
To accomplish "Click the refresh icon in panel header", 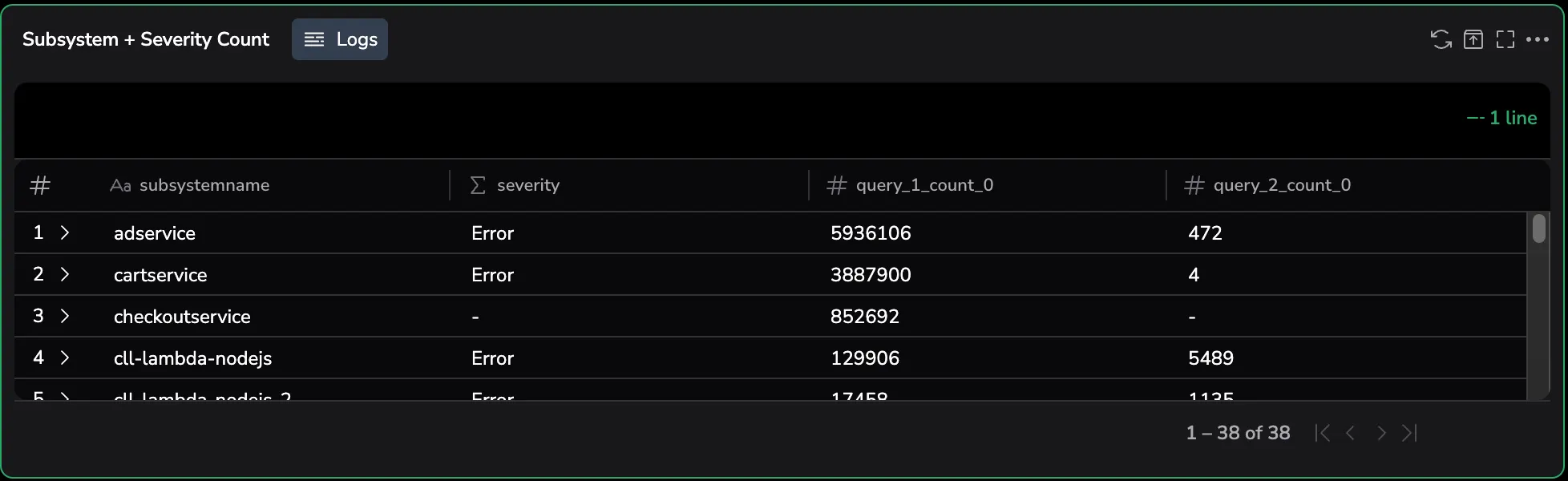I will [x=1441, y=39].
